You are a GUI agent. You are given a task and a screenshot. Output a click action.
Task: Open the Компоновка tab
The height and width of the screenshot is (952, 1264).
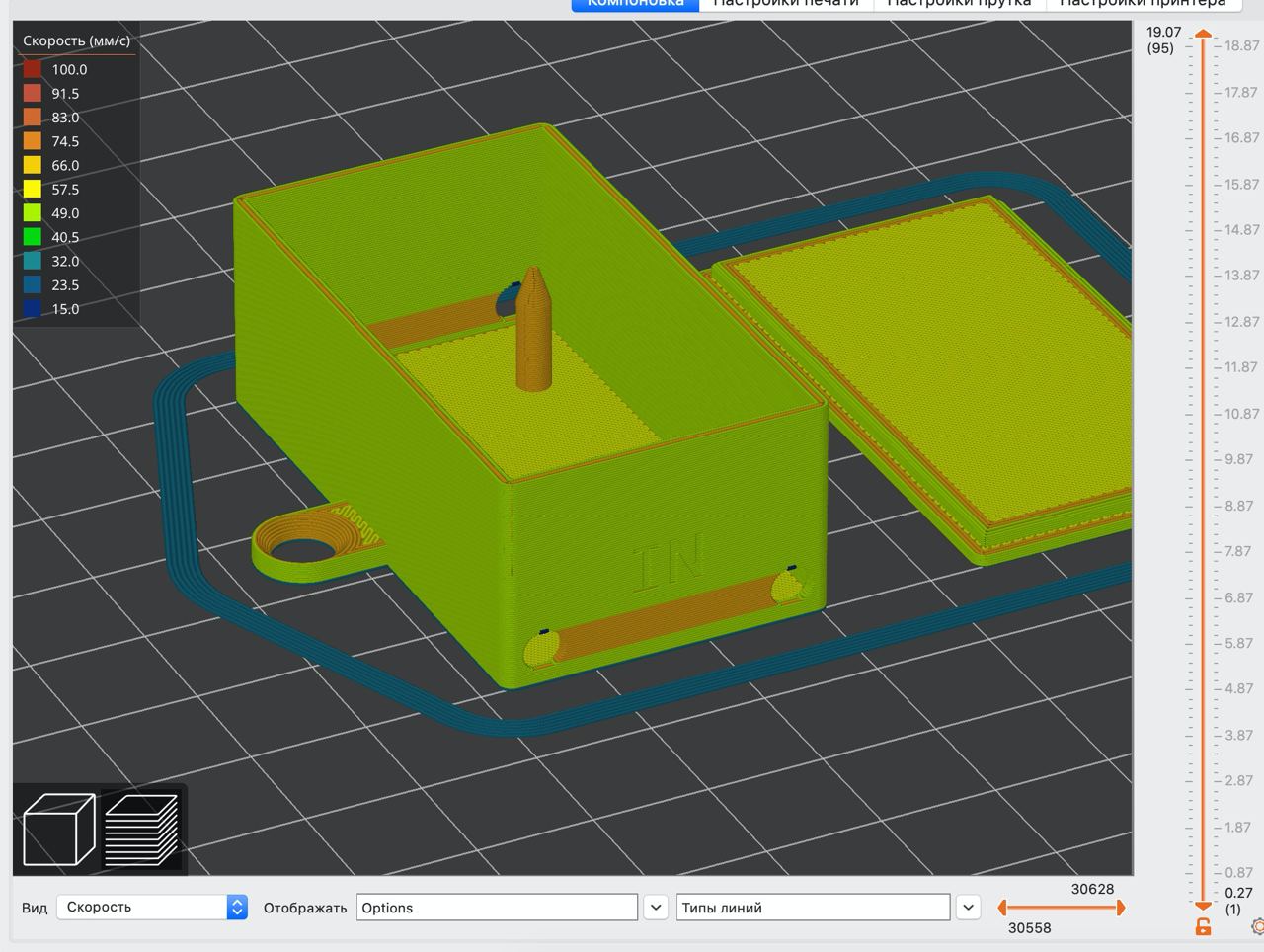(x=636, y=4)
